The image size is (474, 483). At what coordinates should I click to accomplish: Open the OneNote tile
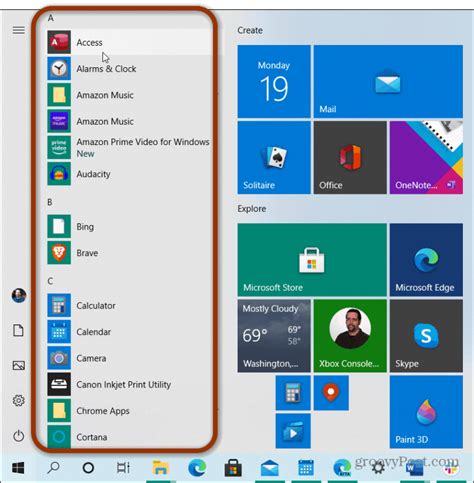426,157
